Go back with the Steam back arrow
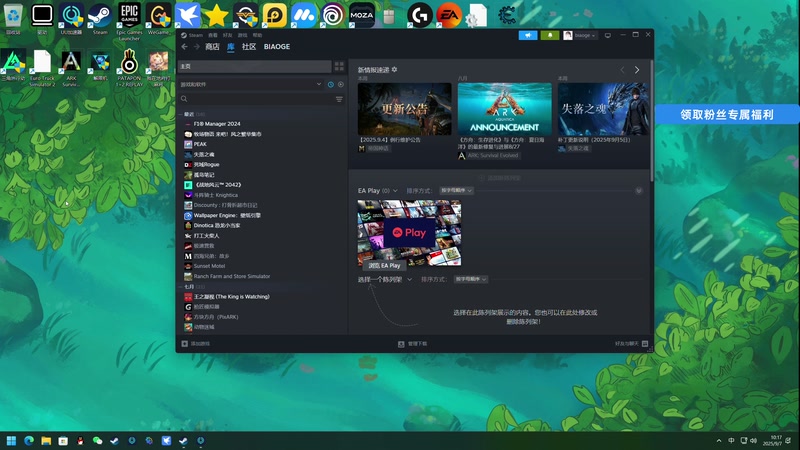Screen dimensions: 800x450 185,46
